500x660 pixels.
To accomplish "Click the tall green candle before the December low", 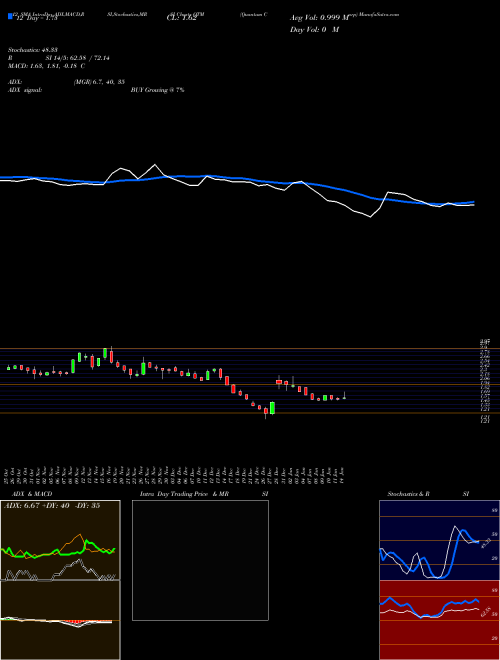I will click(x=272, y=408).
